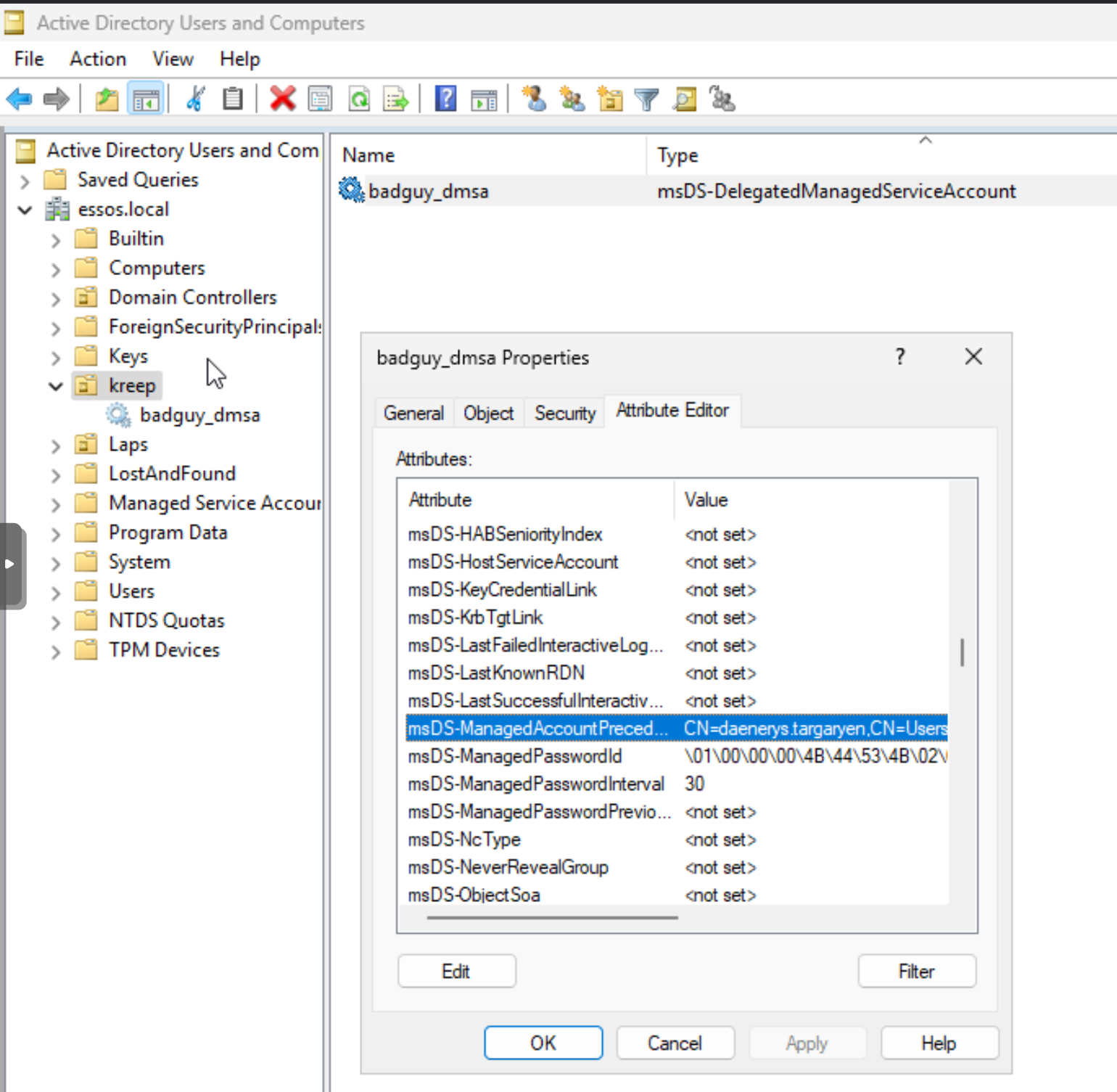
Task: Click the blue Help question mark icon
Action: (x=445, y=99)
